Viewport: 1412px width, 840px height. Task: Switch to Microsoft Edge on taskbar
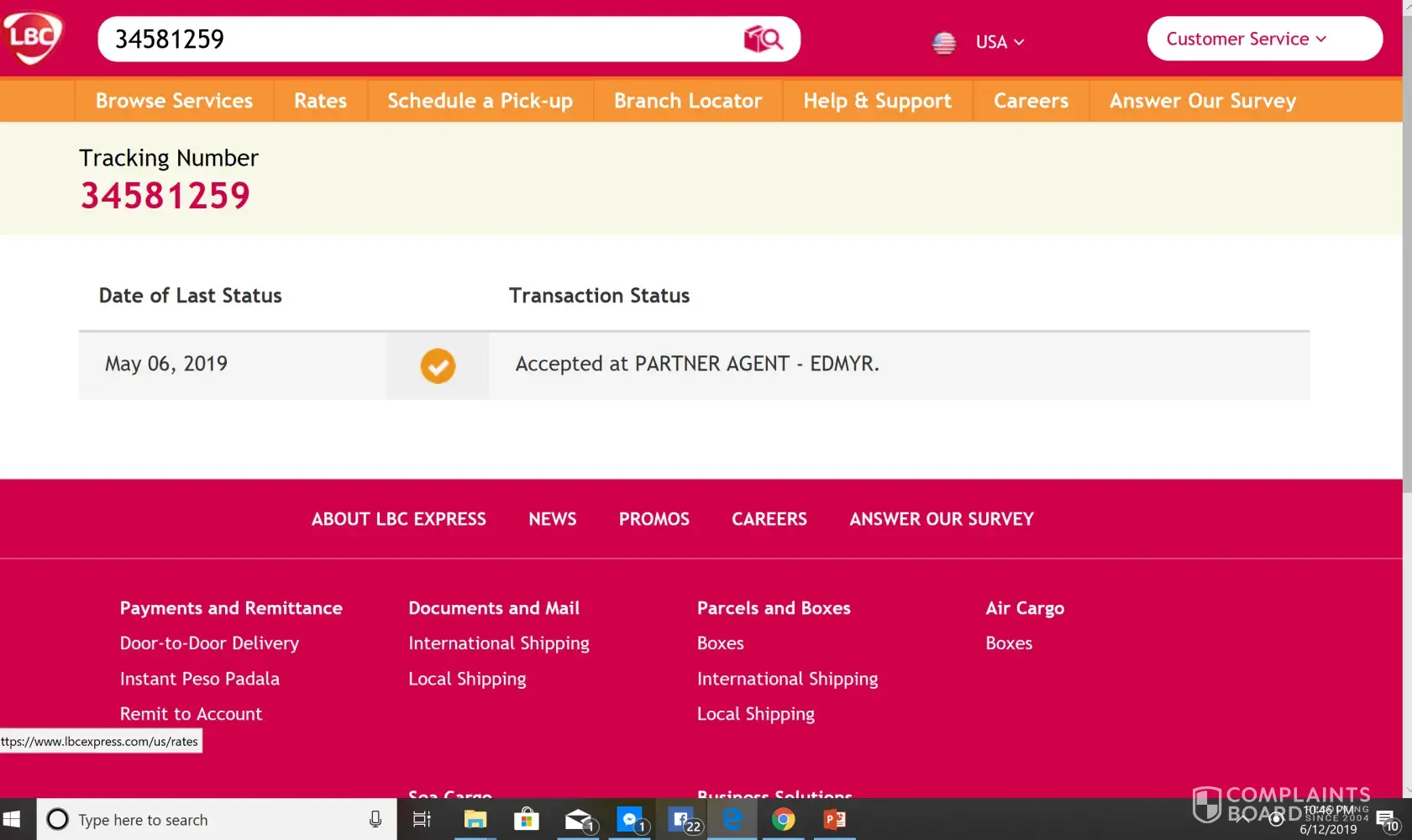(x=732, y=819)
